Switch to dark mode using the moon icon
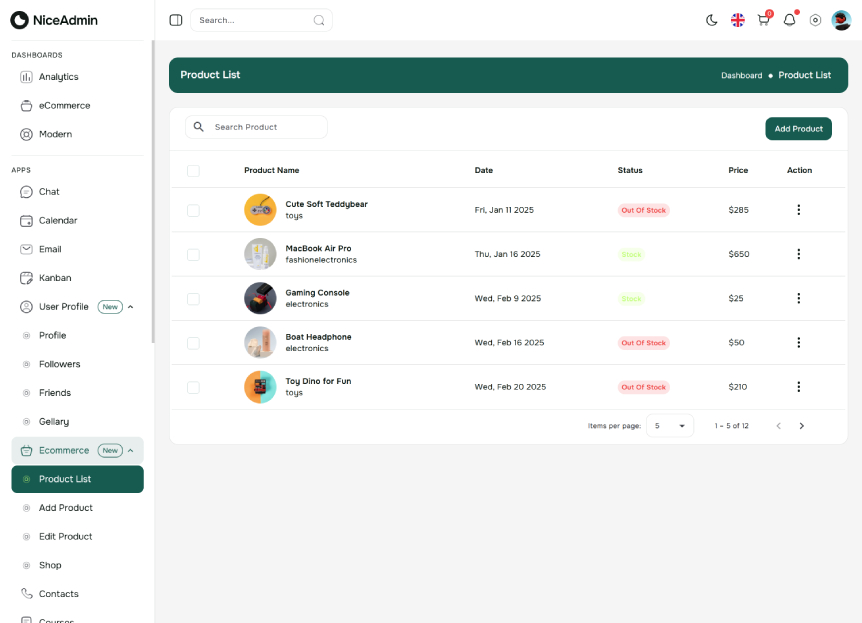862x623 pixels. point(711,20)
